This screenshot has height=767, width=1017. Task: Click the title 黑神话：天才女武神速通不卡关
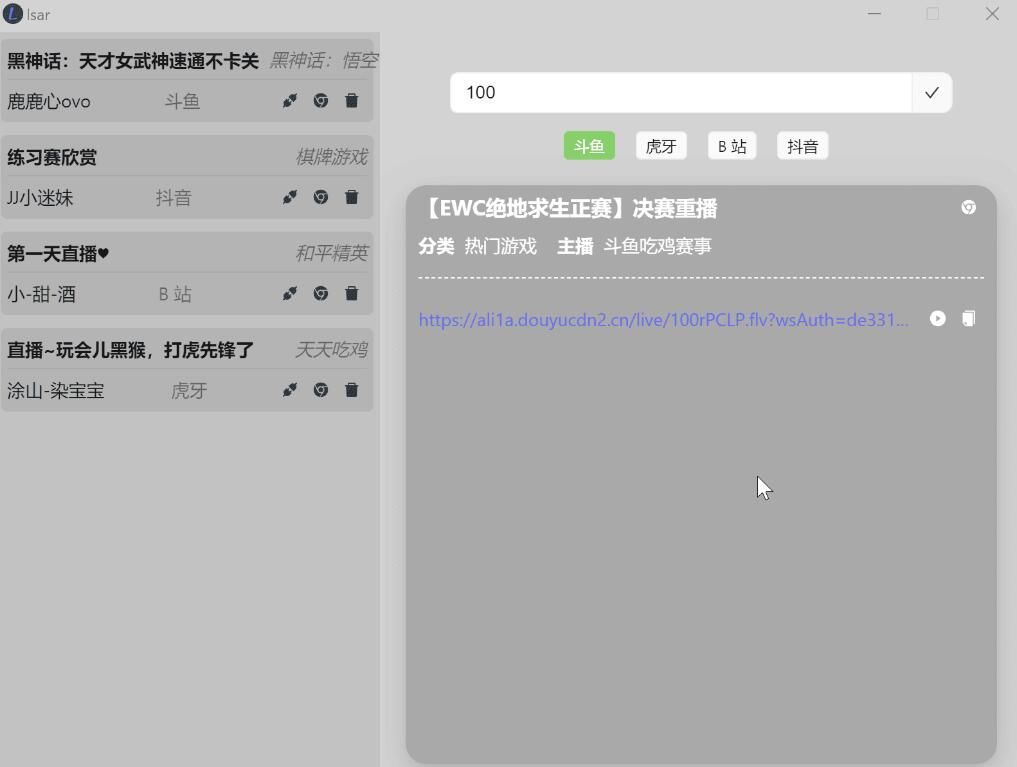[133, 61]
